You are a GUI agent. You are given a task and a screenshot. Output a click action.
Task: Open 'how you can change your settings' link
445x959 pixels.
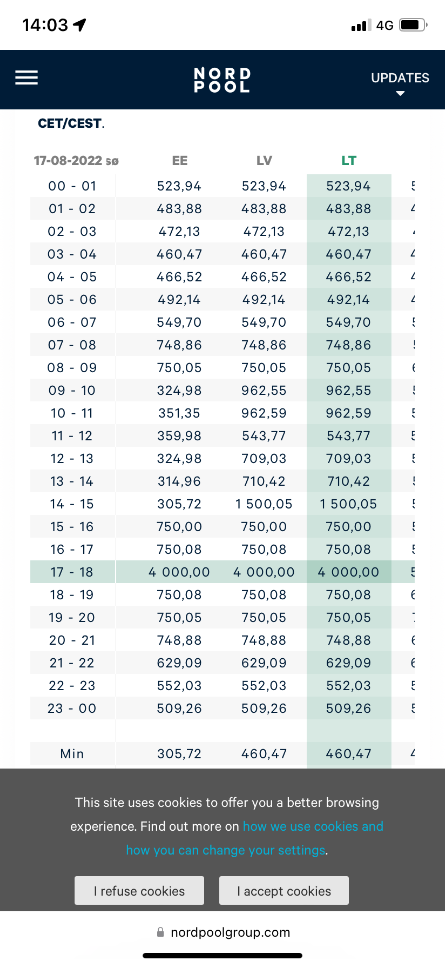226,850
